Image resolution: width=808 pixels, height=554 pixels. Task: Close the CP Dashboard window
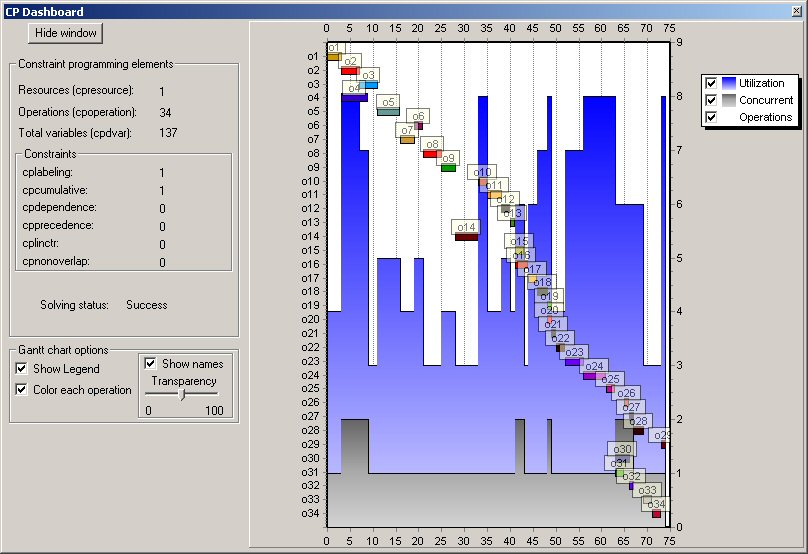coord(796,11)
